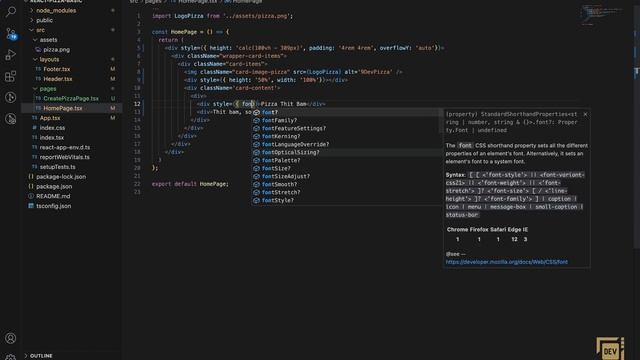
Task: Expand the public folder
Action: (x=31, y=20)
